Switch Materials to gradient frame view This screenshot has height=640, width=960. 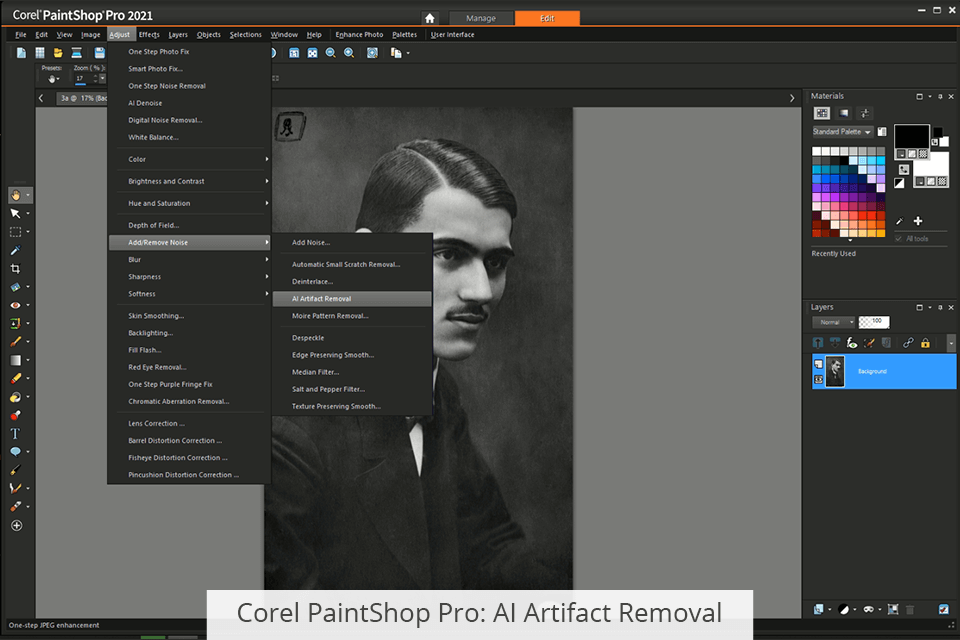(844, 113)
